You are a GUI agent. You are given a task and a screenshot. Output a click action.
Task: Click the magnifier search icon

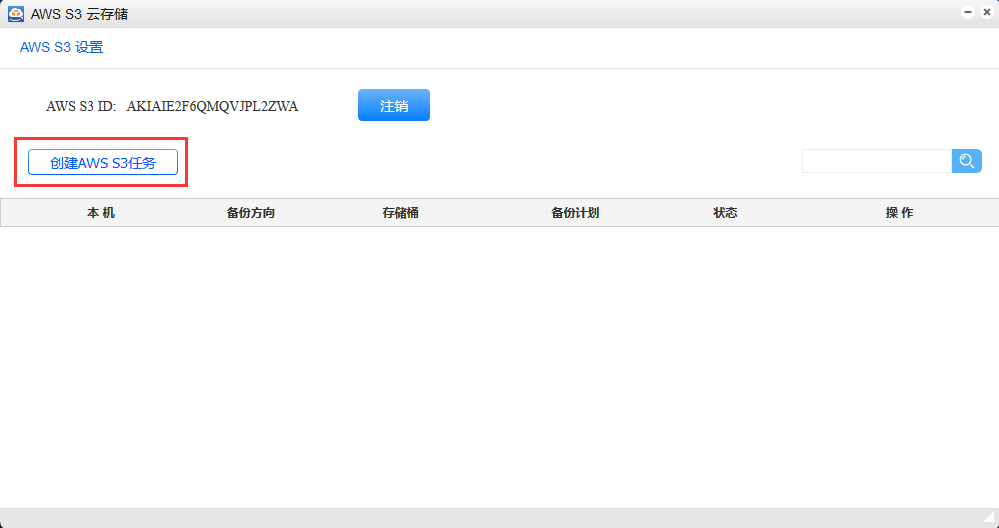pyautogui.click(x=967, y=161)
